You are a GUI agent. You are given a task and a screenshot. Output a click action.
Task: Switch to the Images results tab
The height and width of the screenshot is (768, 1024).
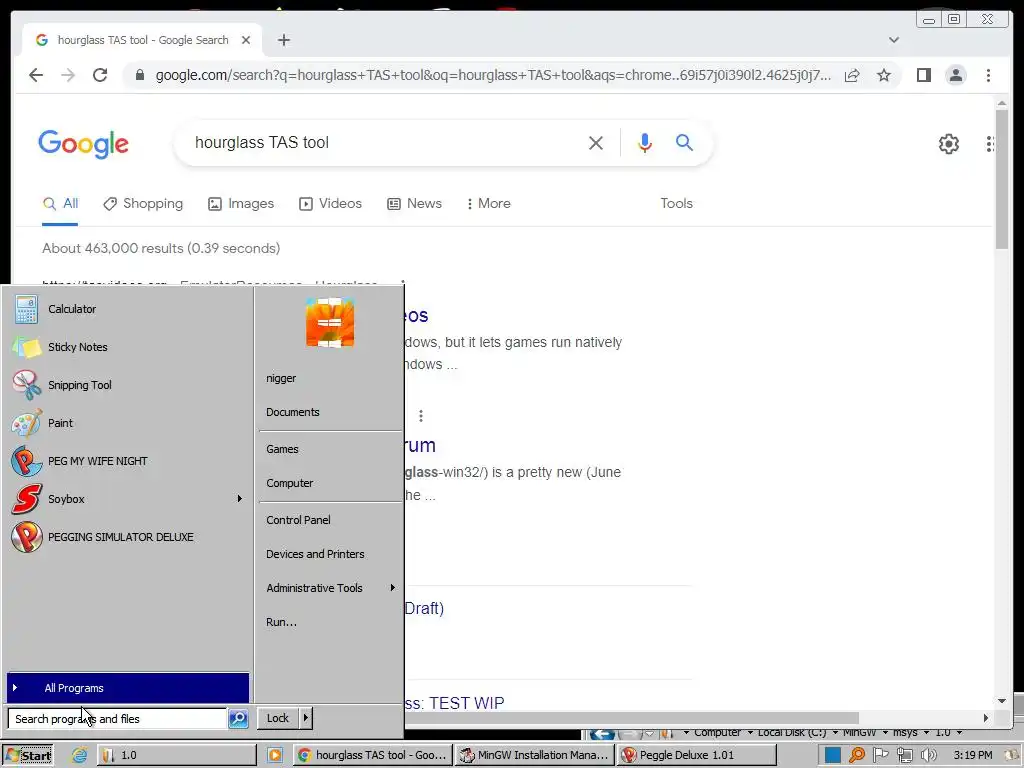click(241, 203)
